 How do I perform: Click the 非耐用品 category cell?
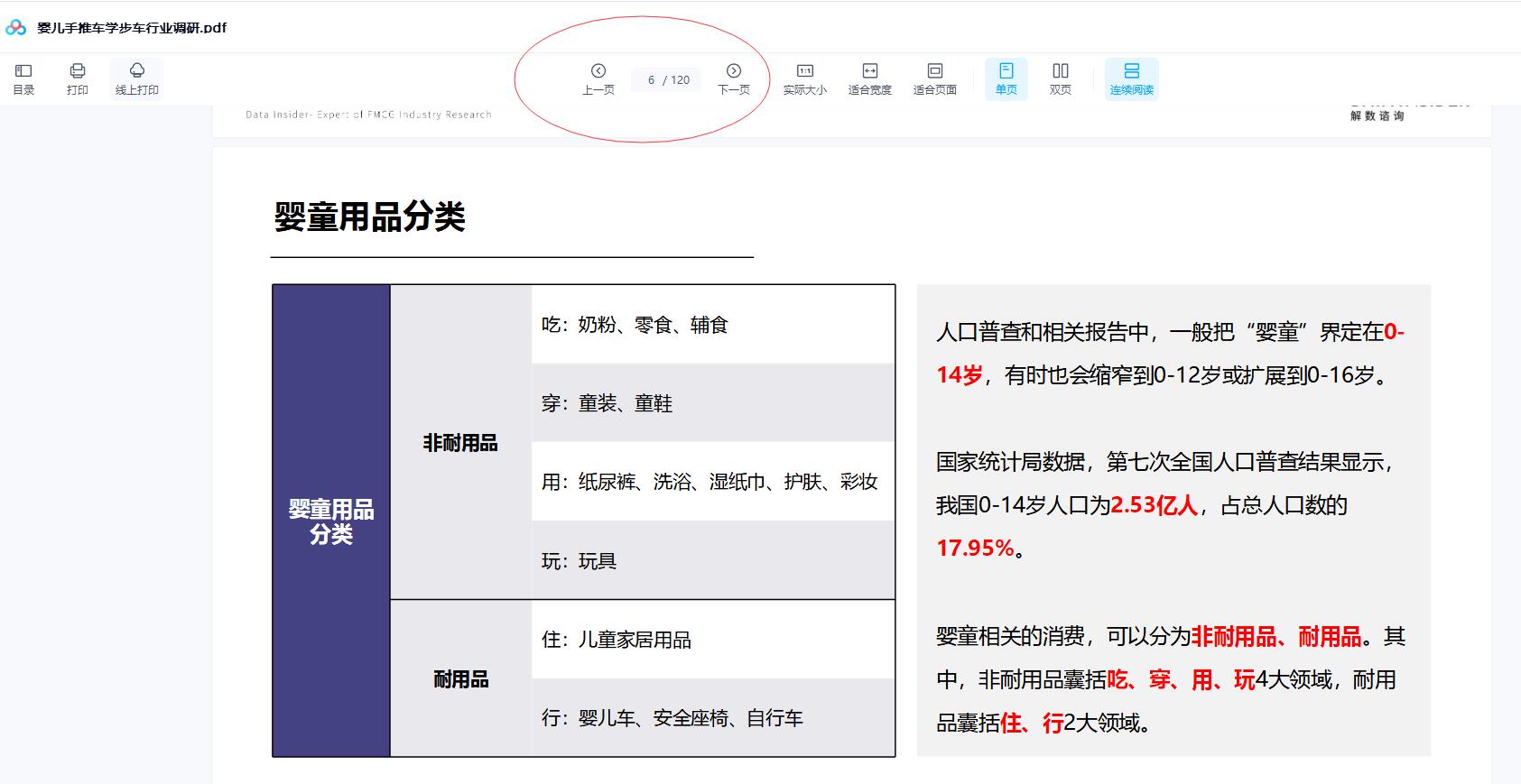(460, 443)
